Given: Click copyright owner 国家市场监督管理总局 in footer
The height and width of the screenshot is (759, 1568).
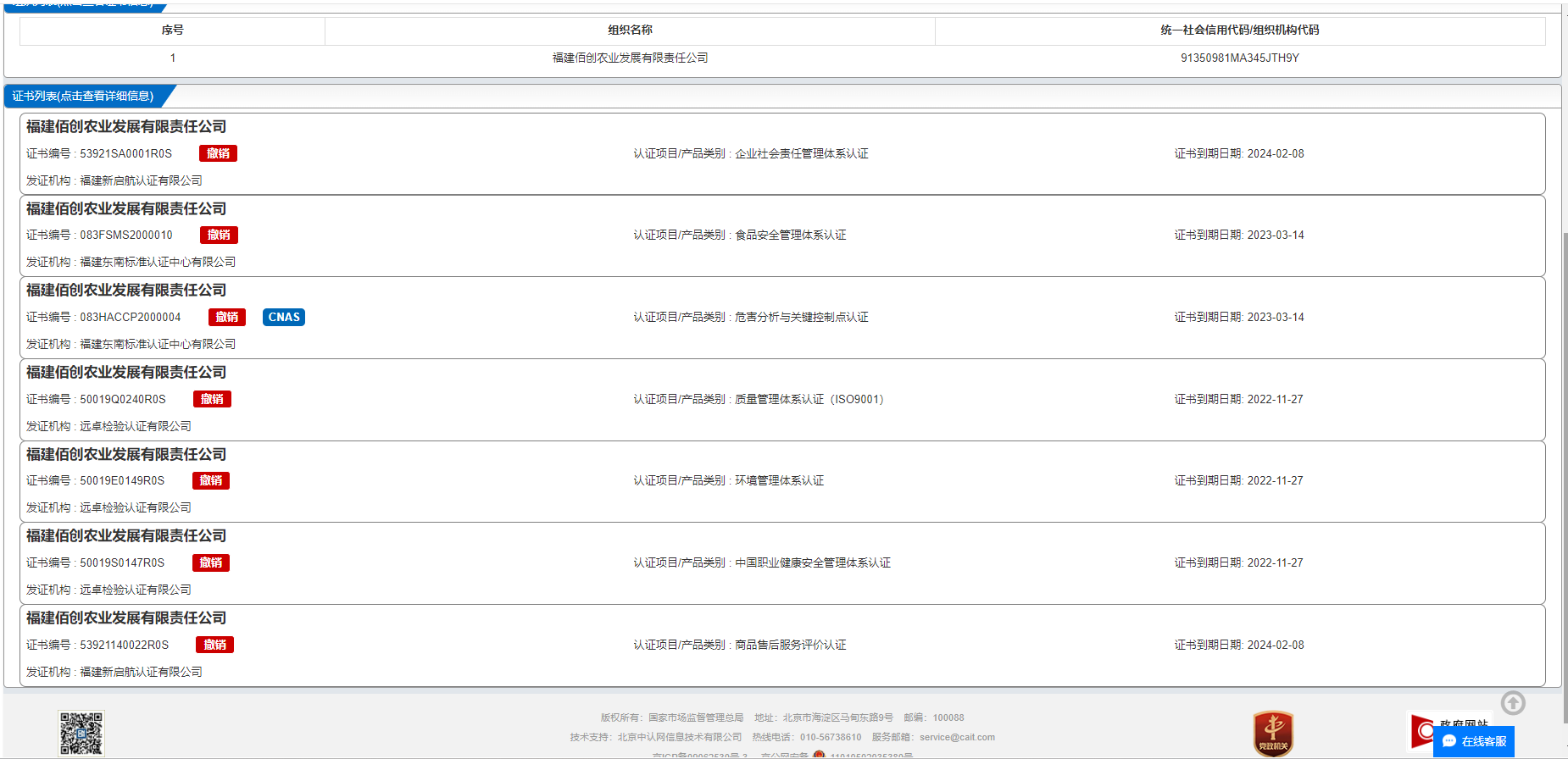Looking at the screenshot, I should tap(696, 717).
